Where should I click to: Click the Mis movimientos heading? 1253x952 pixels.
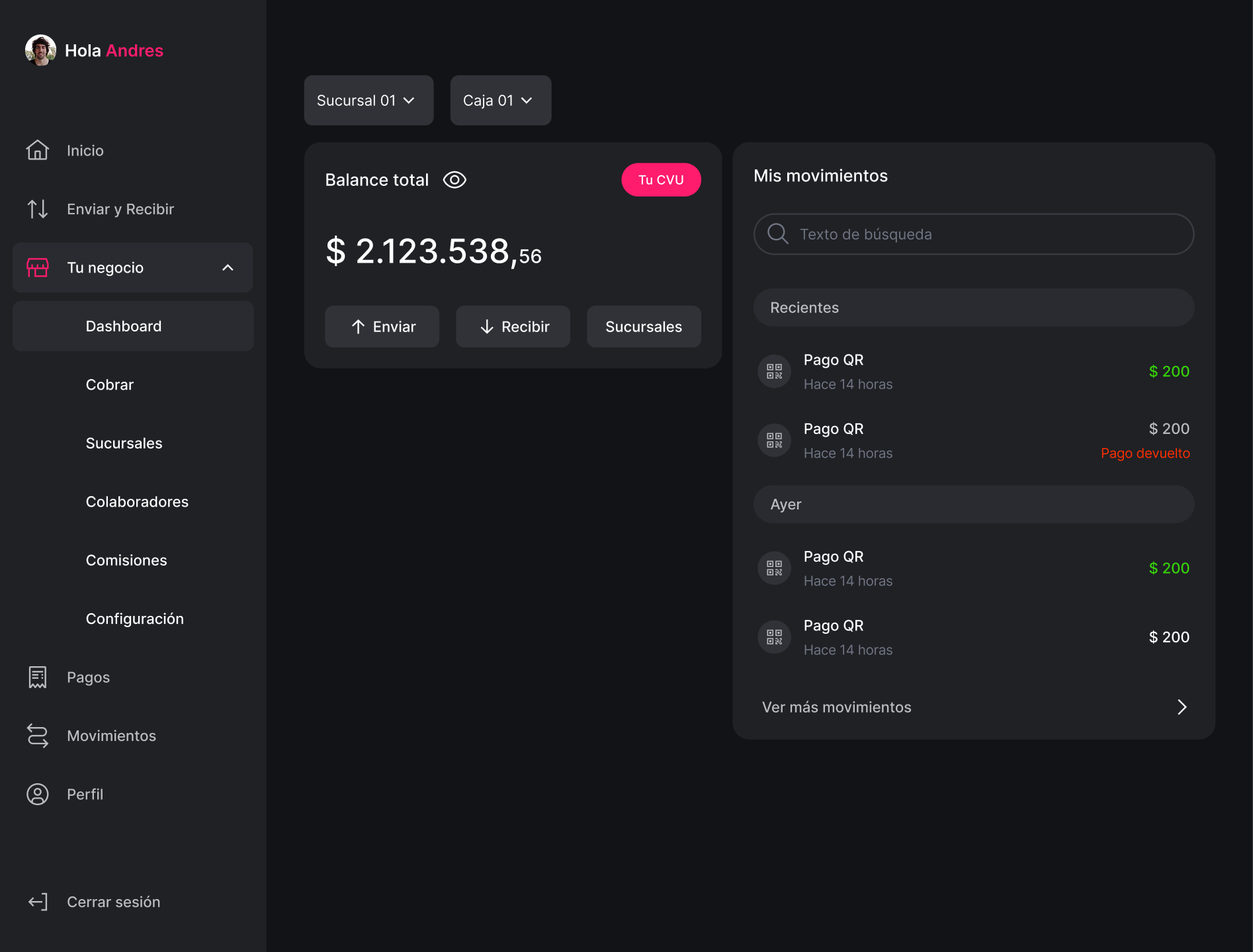(x=820, y=176)
